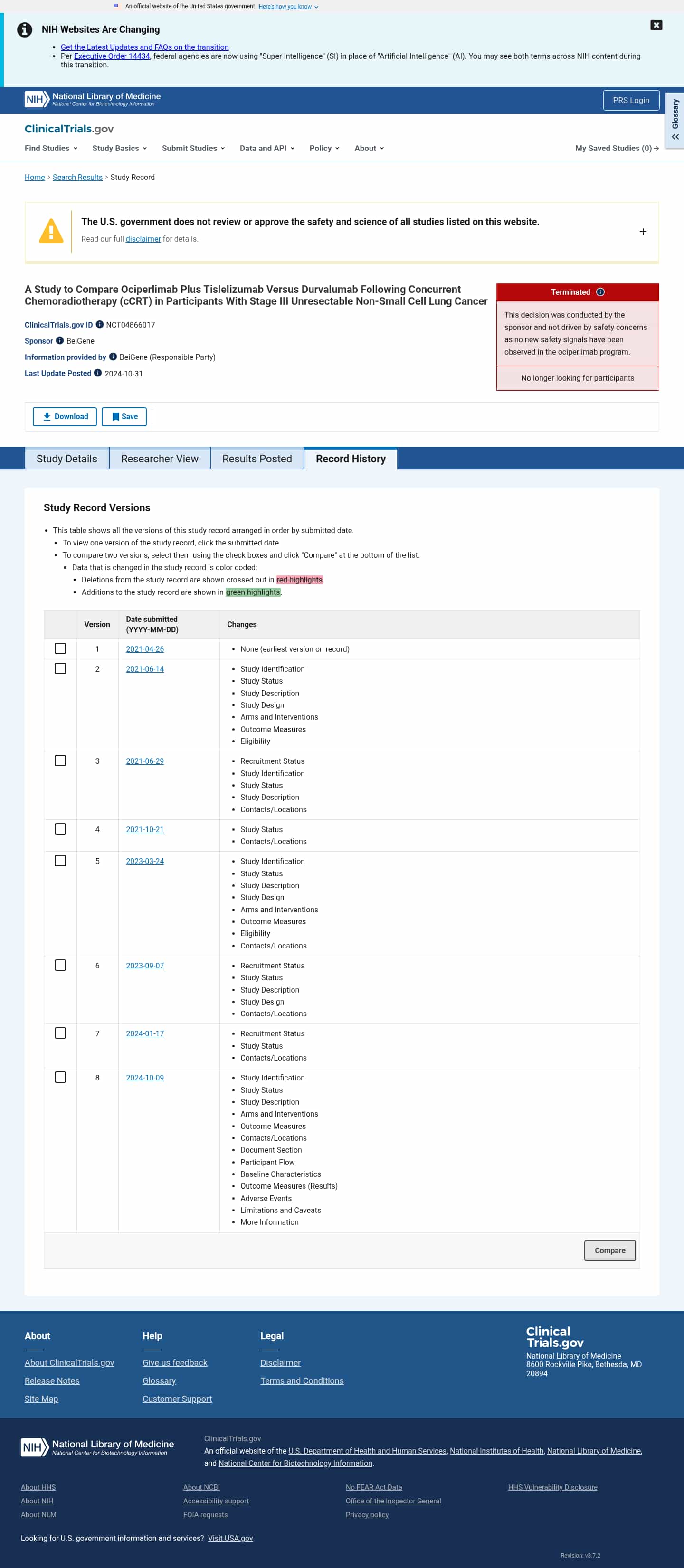Expand the disclaimer notice with plus sign
Viewport: 684px width, 1568px height.
coord(643,232)
